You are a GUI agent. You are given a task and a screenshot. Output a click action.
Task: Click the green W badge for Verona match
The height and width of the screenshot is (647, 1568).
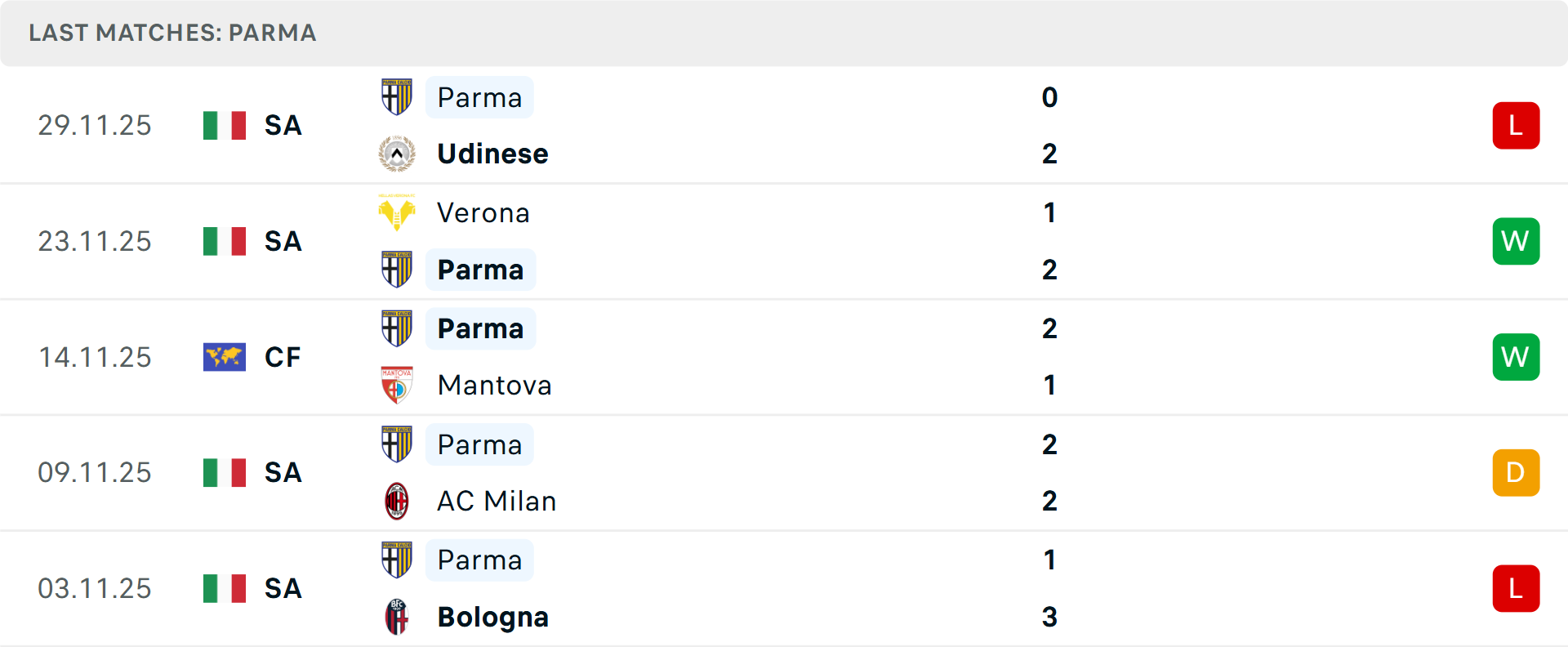[1516, 241]
